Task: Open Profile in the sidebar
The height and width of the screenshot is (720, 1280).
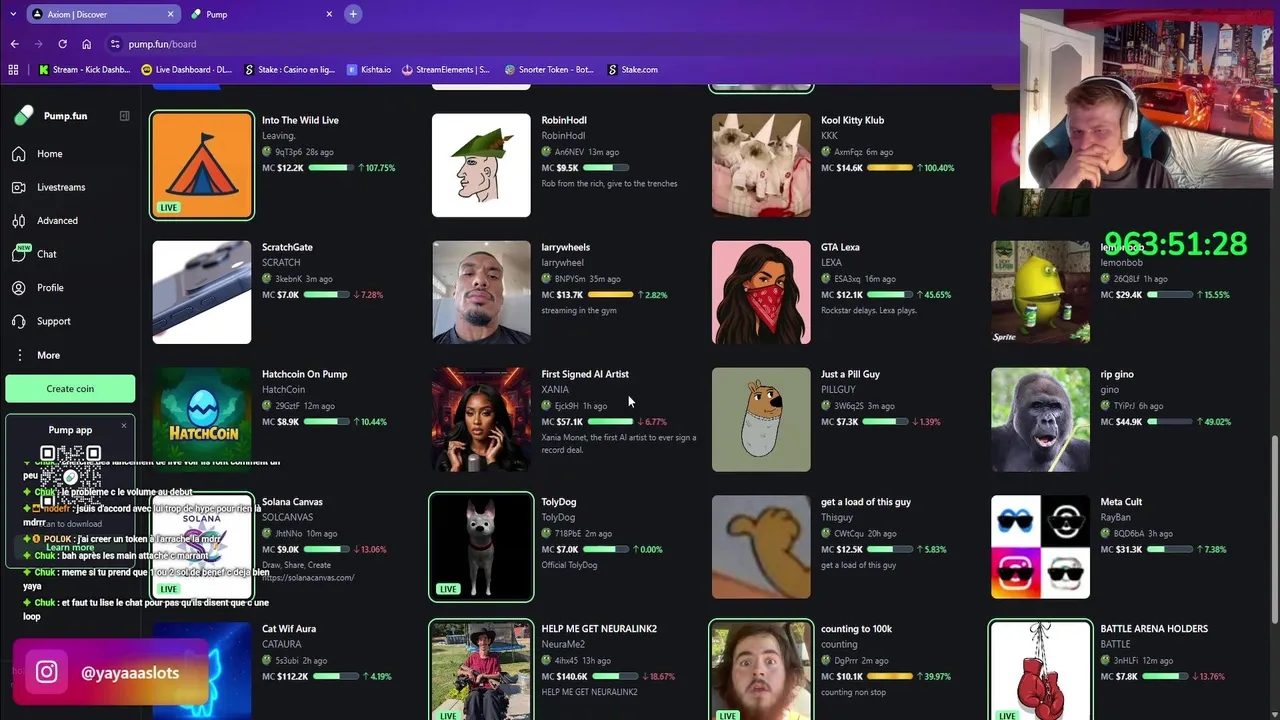Action: coord(50,288)
